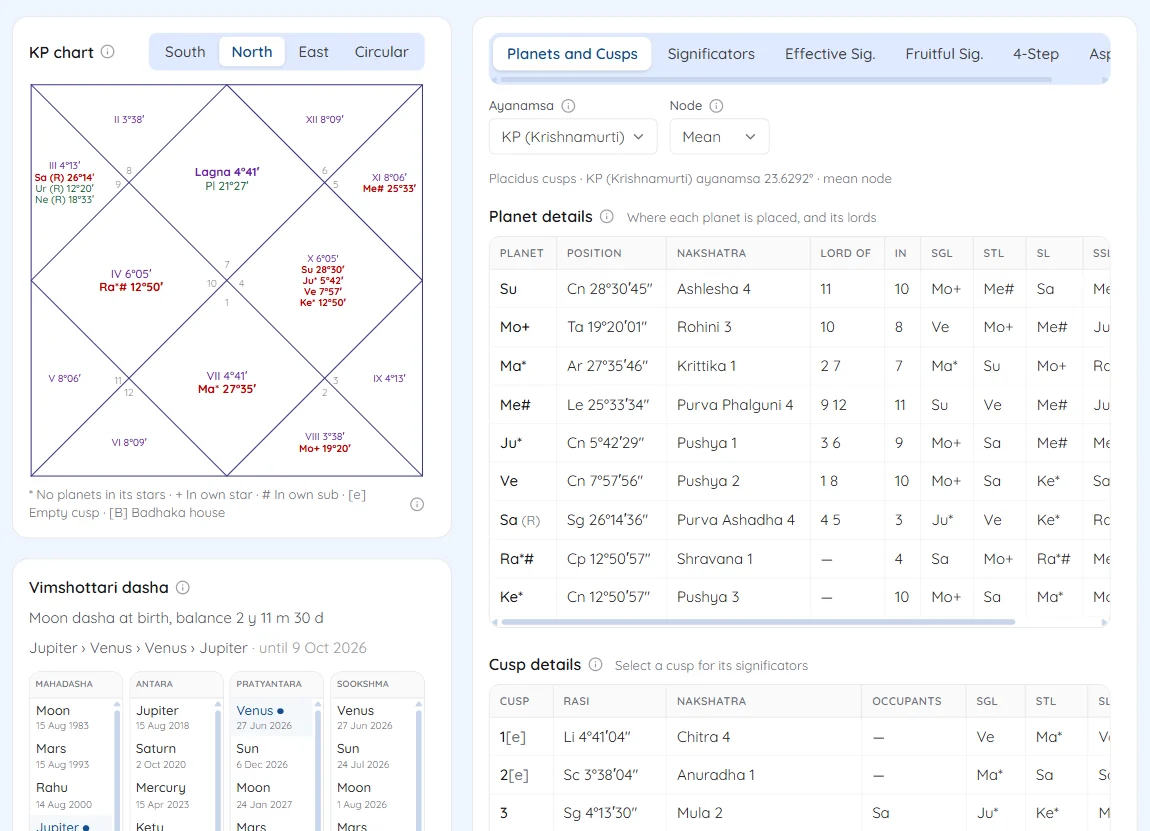Open Node info icon

(x=717, y=106)
